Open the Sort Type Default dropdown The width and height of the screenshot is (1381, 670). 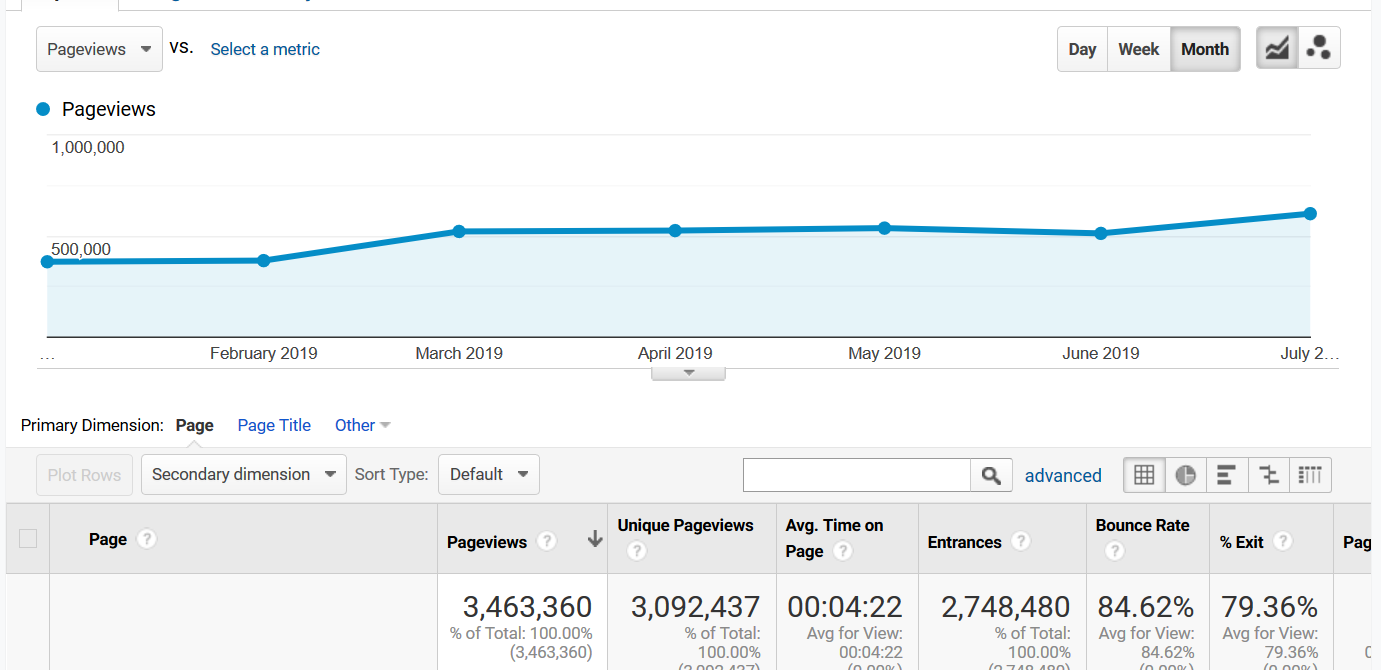point(488,474)
